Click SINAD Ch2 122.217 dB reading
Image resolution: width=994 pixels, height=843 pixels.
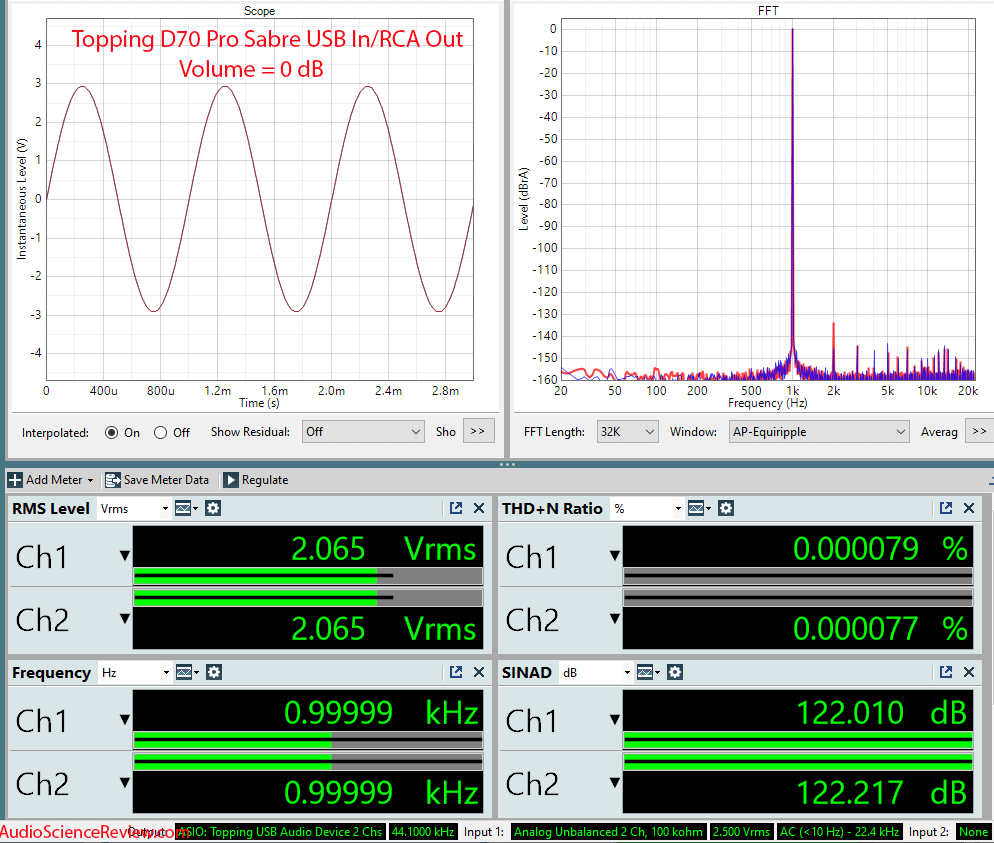881,792
